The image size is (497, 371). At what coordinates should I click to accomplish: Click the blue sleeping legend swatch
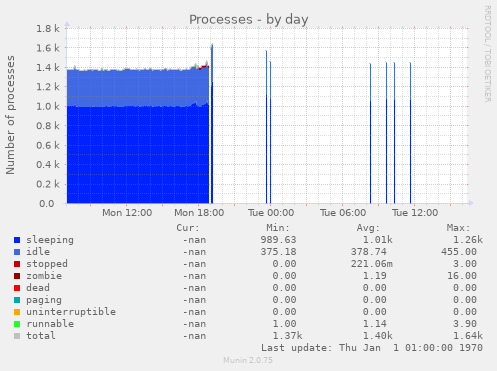coord(17,240)
